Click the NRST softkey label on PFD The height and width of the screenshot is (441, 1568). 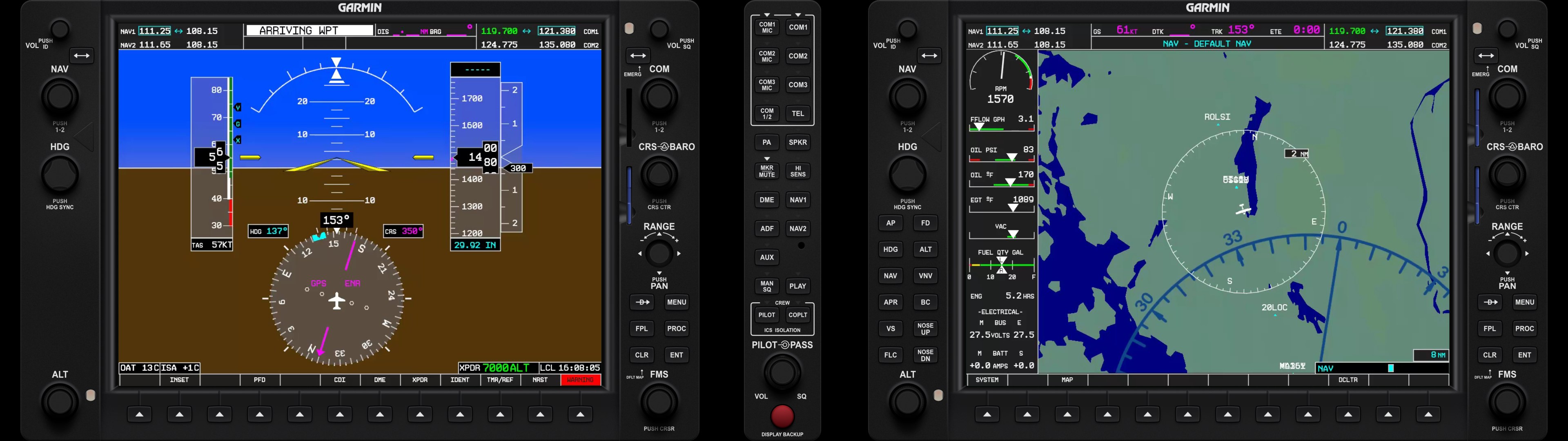pos(540,380)
